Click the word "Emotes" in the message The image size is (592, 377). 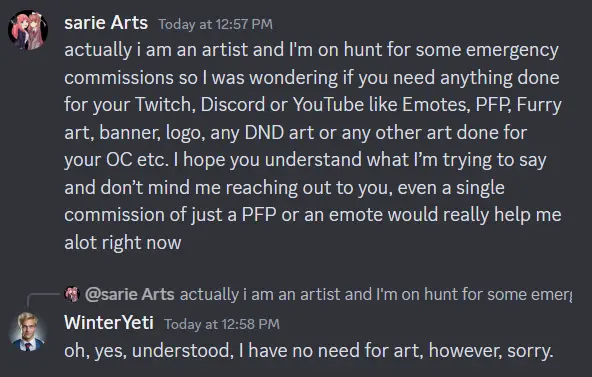pyautogui.click(x=436, y=105)
